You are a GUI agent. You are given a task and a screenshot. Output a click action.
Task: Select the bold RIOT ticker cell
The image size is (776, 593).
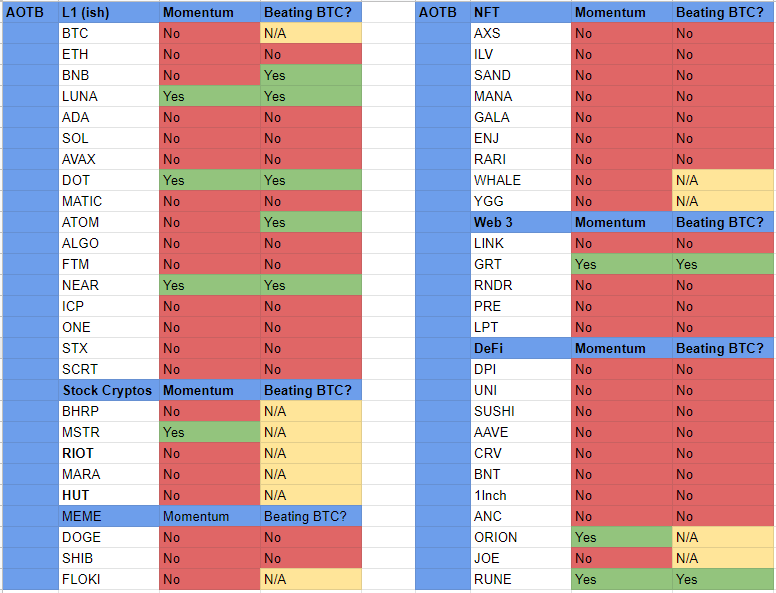coord(108,453)
